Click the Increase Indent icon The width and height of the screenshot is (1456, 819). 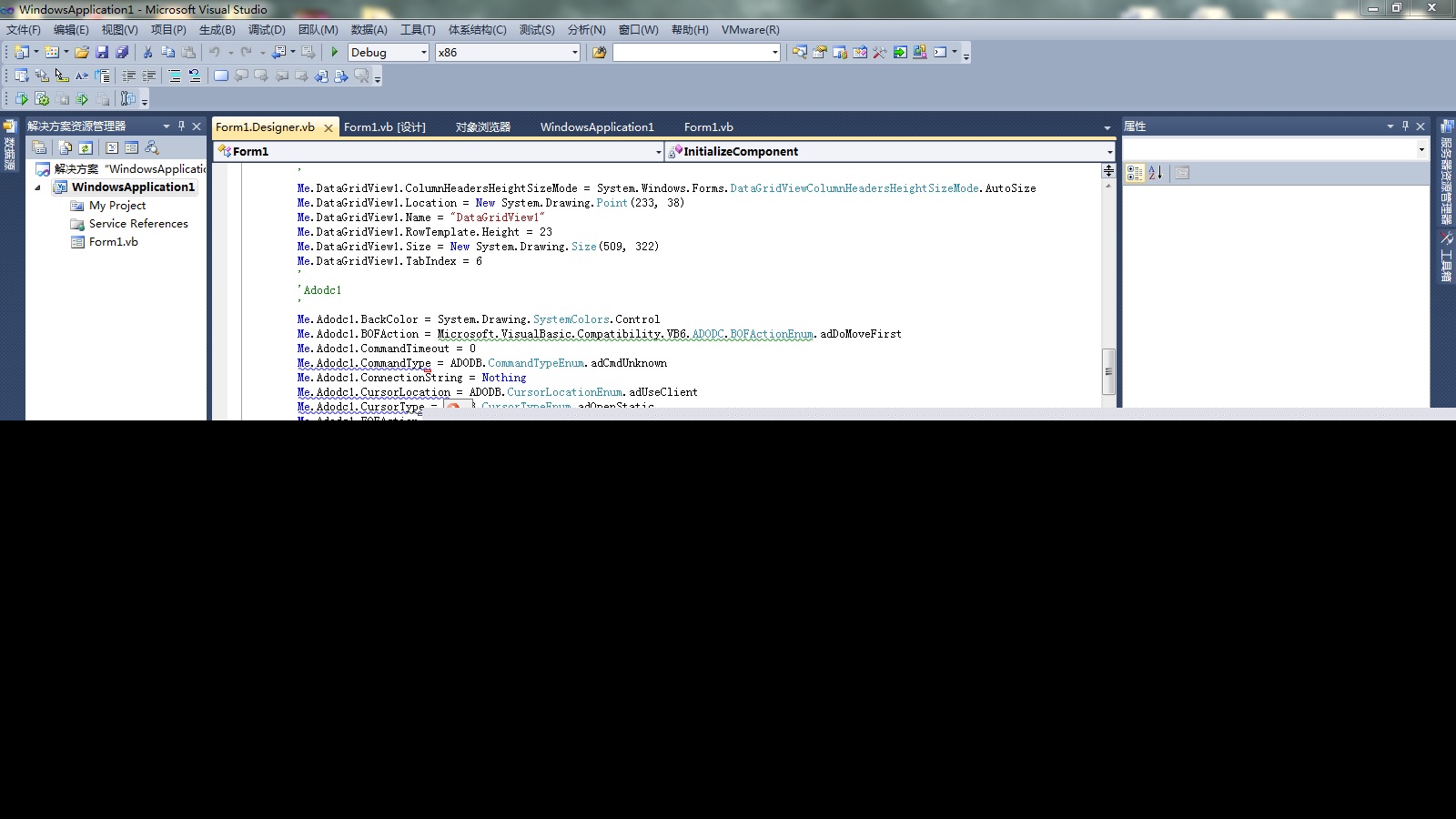click(x=149, y=76)
